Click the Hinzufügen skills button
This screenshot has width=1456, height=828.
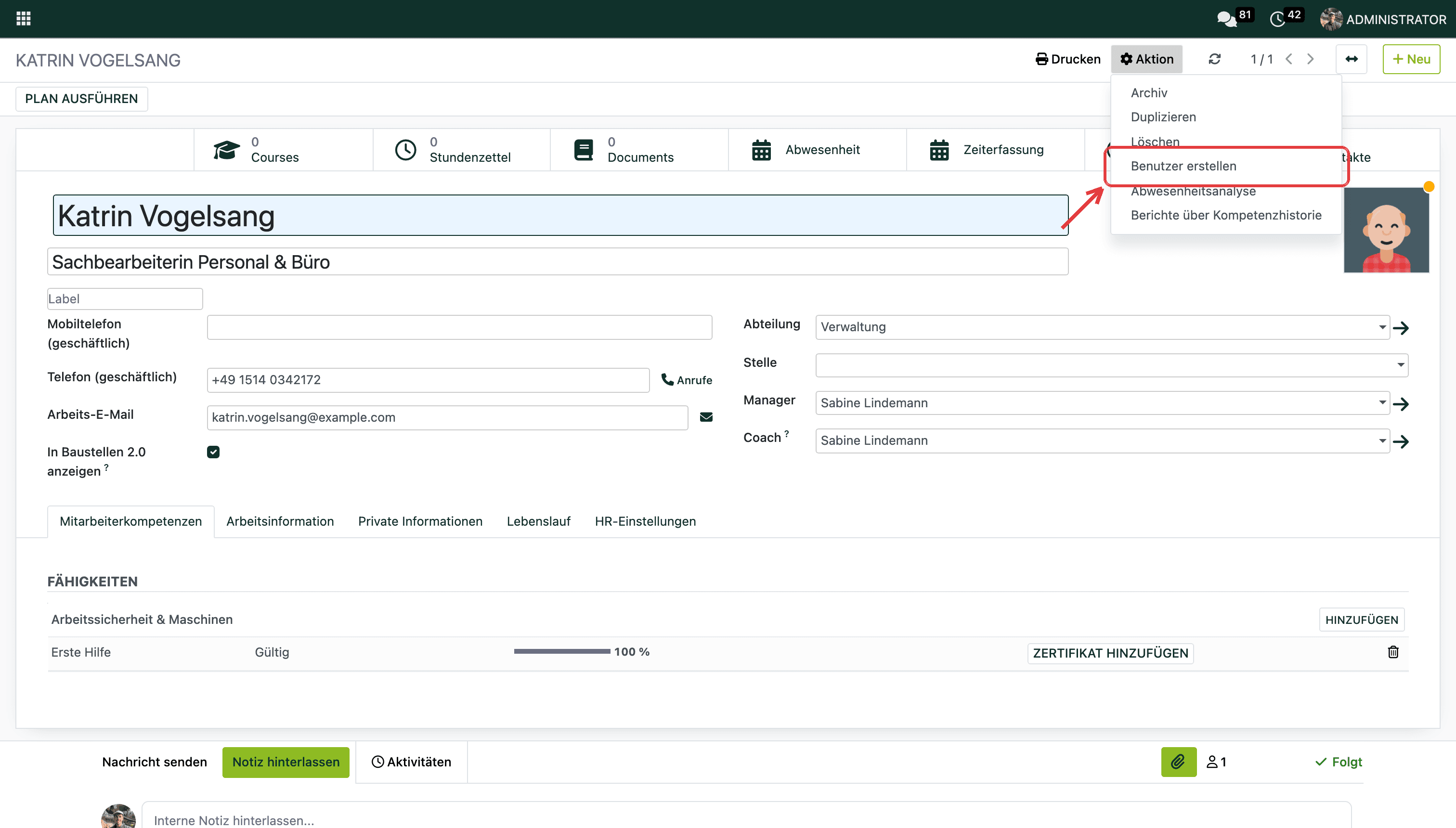pos(1362,620)
